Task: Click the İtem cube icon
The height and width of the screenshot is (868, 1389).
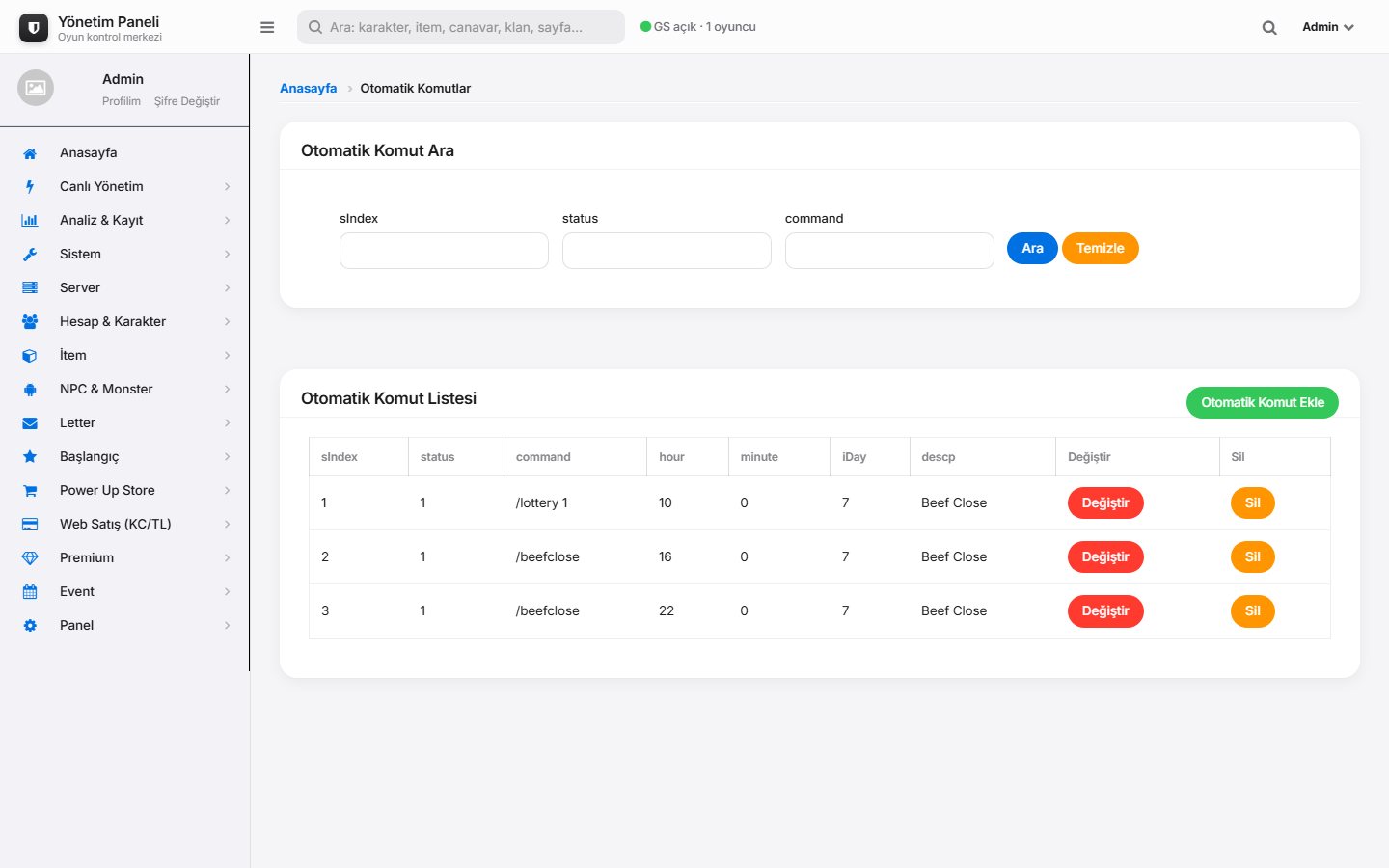Action: click(x=30, y=356)
